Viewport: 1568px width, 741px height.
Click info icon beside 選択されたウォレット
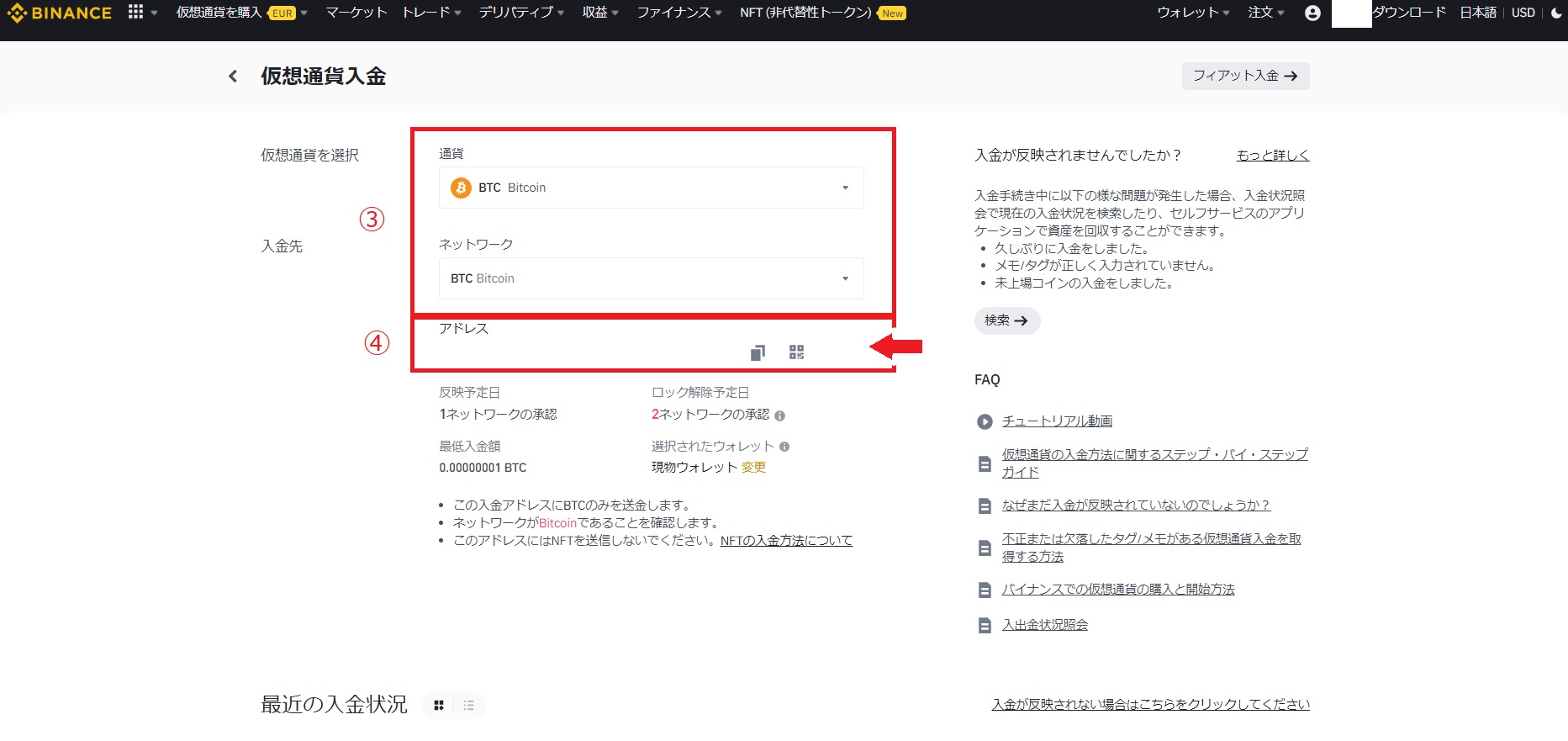(x=784, y=447)
